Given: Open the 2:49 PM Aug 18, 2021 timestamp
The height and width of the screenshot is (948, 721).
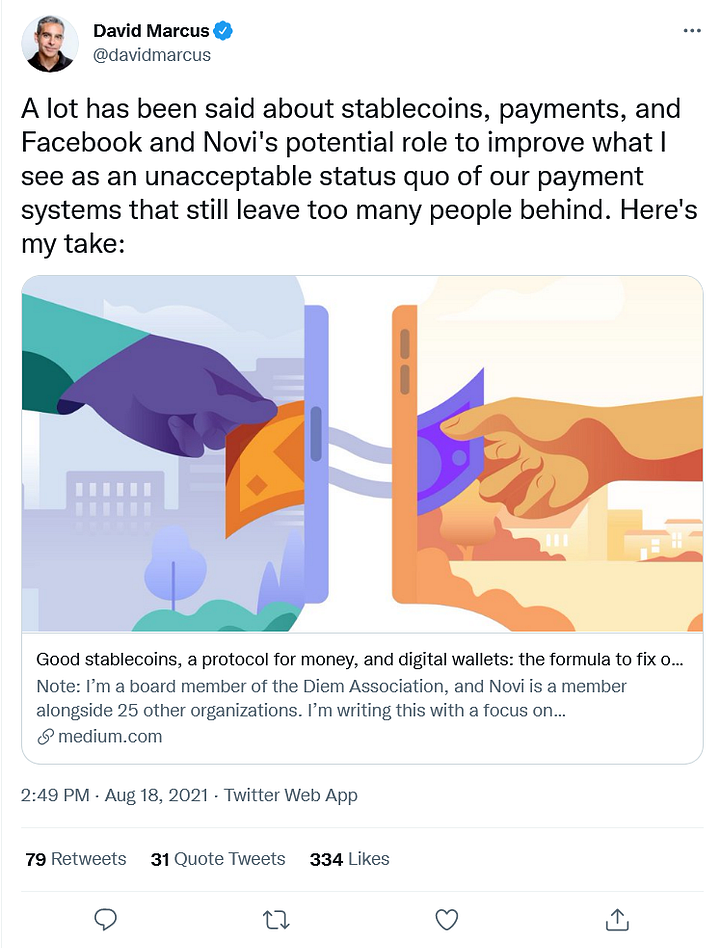Looking at the screenshot, I should click(x=114, y=794).
